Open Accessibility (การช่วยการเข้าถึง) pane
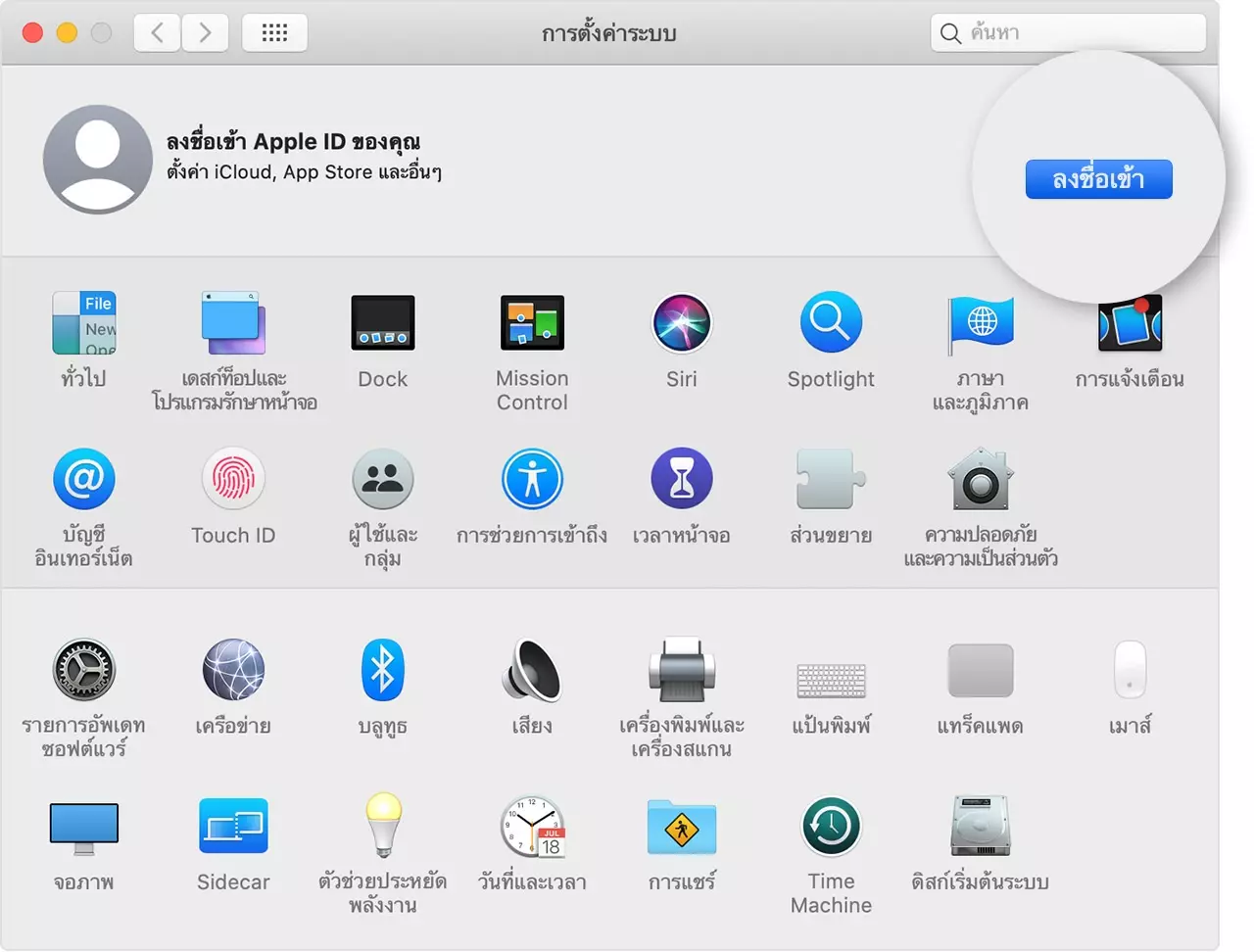The image size is (1254, 952). [x=532, y=479]
